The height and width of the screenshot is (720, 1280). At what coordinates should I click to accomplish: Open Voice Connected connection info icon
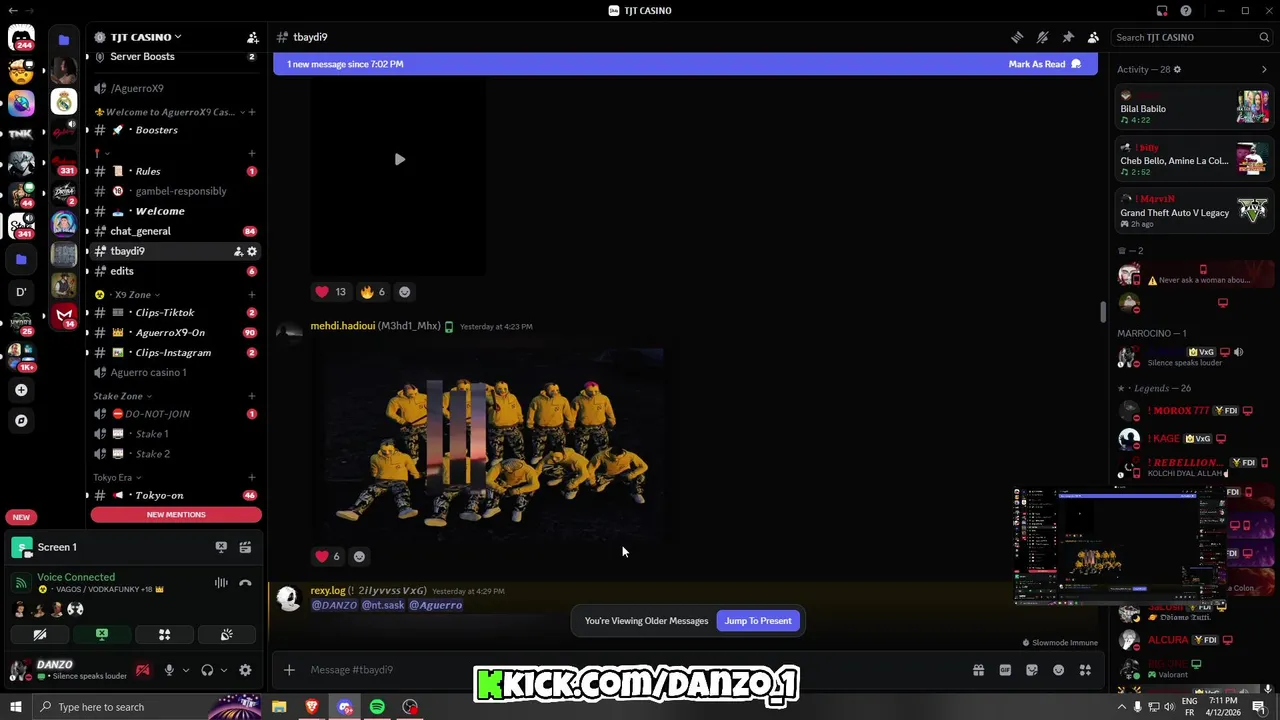click(x=20, y=583)
